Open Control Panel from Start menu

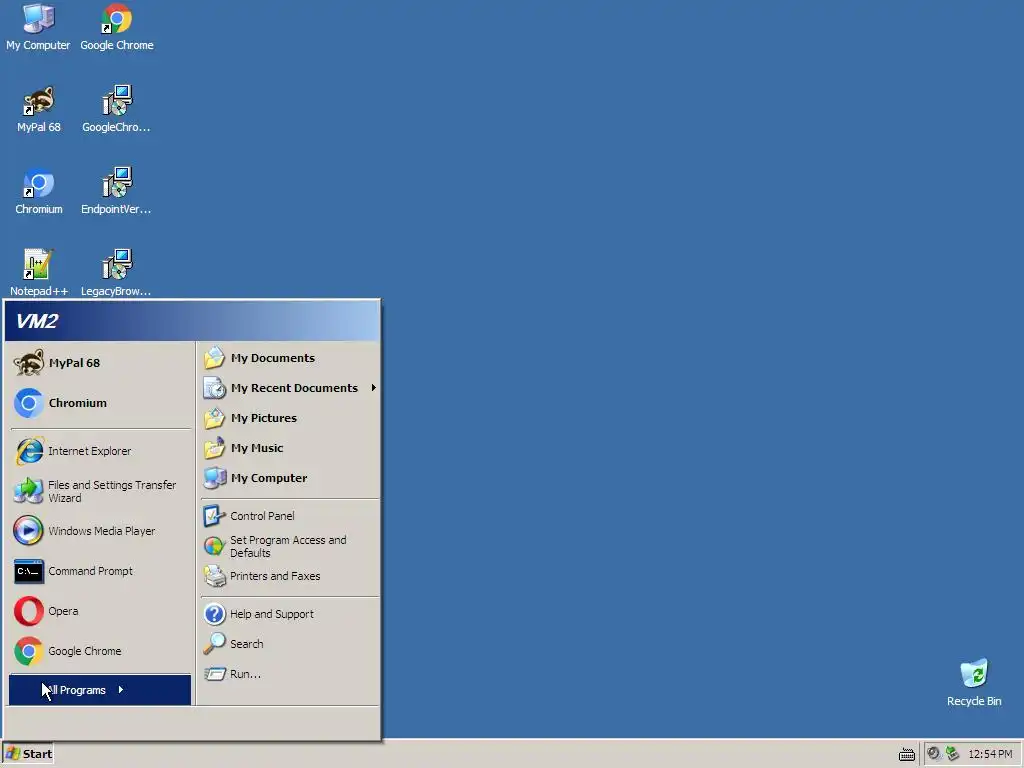(x=289, y=516)
